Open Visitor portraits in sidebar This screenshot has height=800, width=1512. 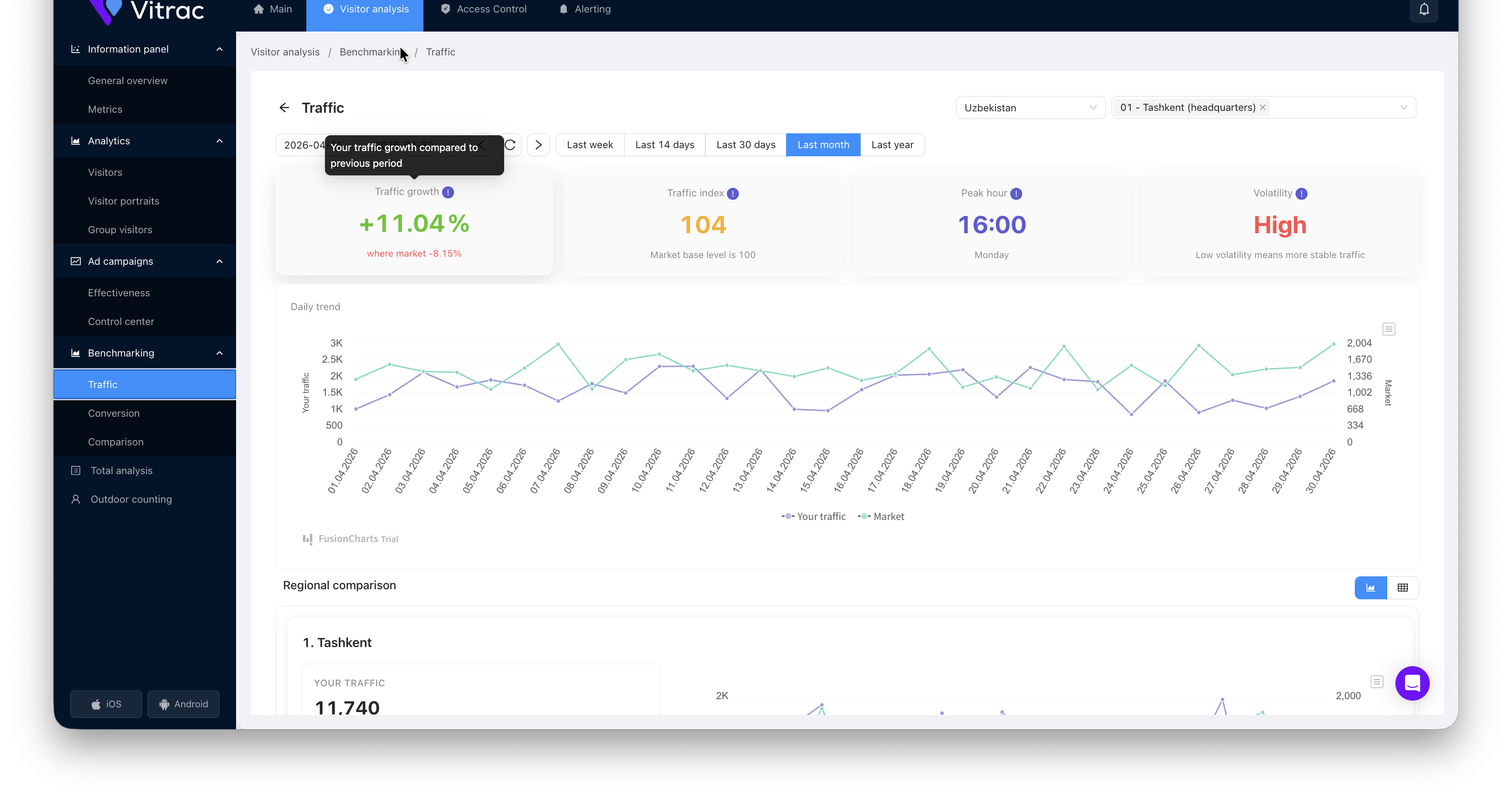145,201
